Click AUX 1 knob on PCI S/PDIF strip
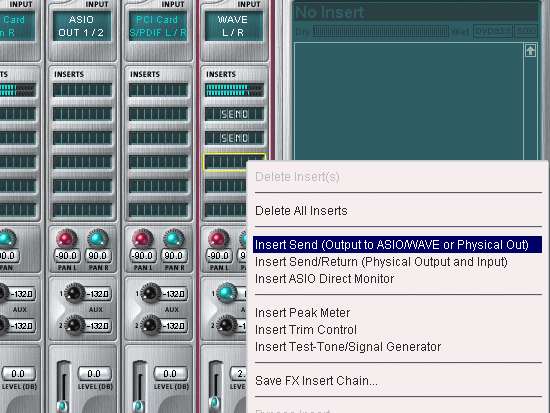Image resolution: width=550 pixels, height=413 pixels. 150,293
